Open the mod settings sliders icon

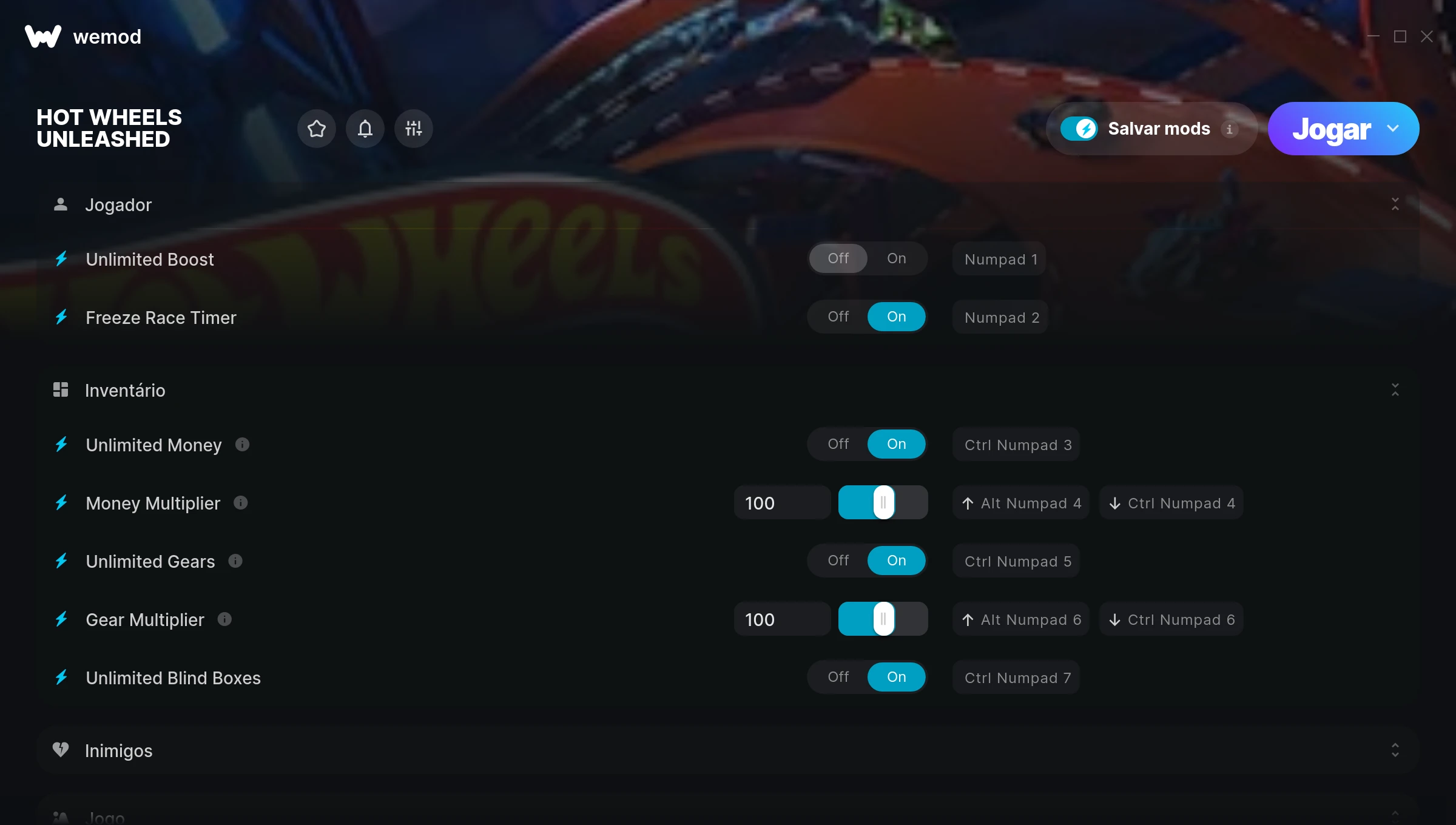click(414, 129)
